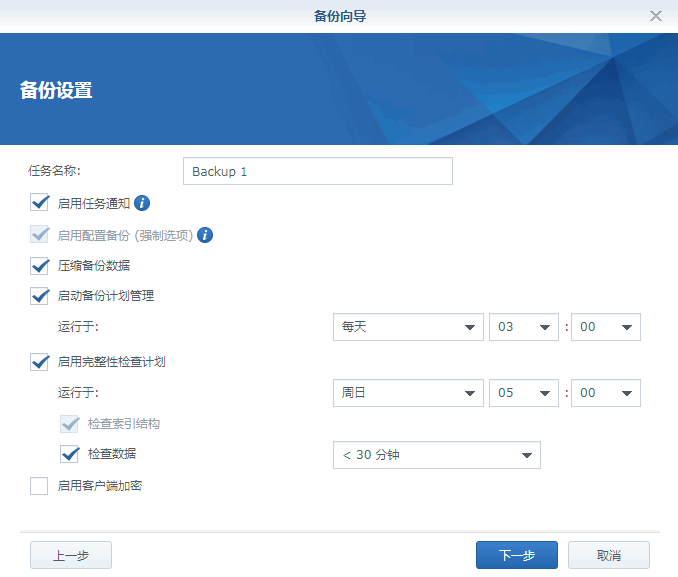
Task: Click the 任务名称 text field
Action: pyautogui.click(x=318, y=171)
